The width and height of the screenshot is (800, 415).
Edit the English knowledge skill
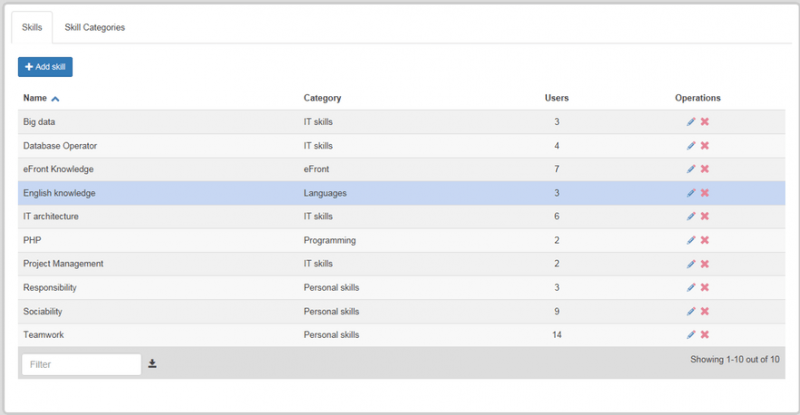coord(691,193)
